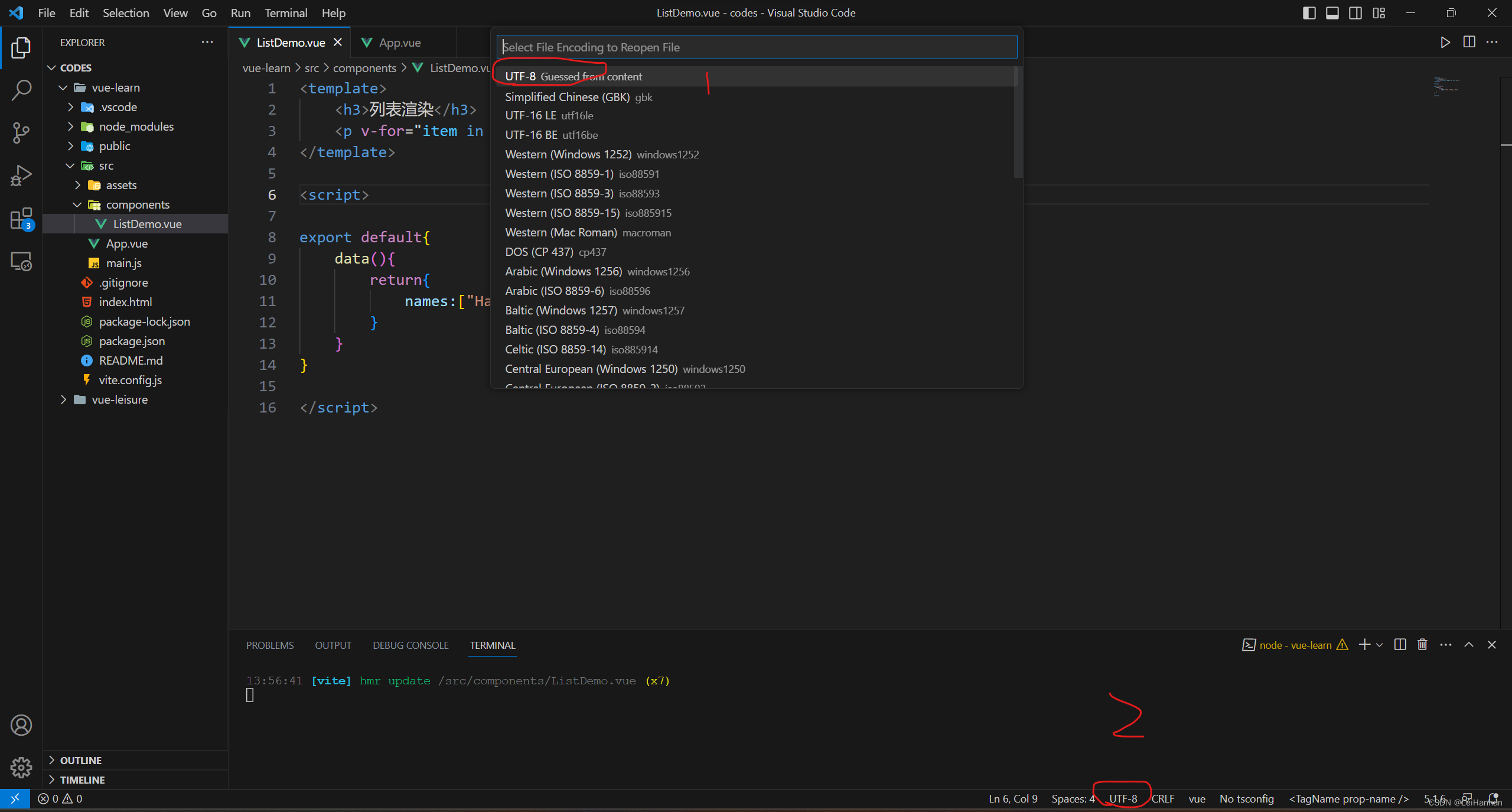1512x812 pixels.
Task: Toggle the primary side bar
Action: 1309,12
